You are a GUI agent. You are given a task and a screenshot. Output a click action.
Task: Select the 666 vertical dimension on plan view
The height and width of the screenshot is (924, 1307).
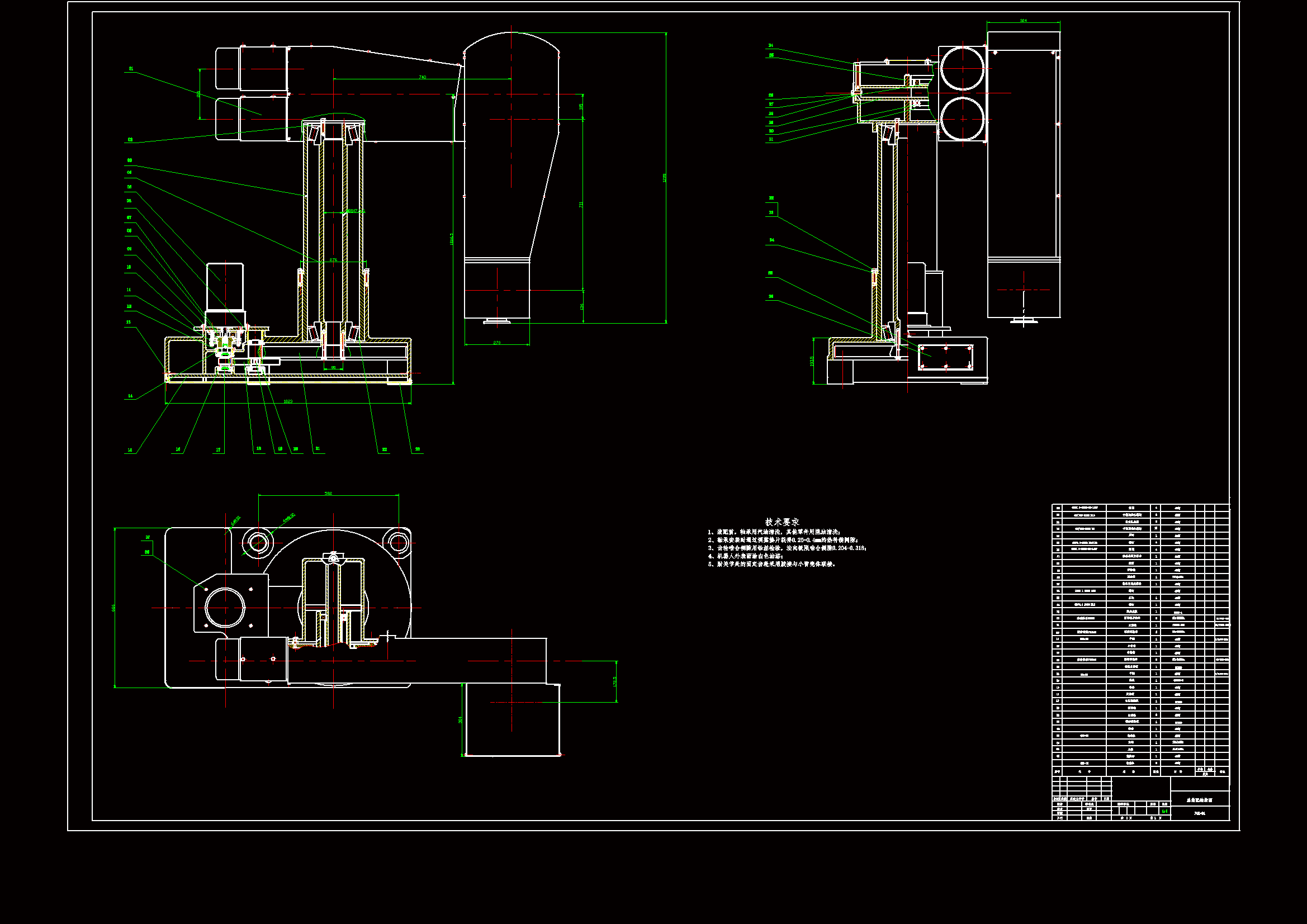113,608
